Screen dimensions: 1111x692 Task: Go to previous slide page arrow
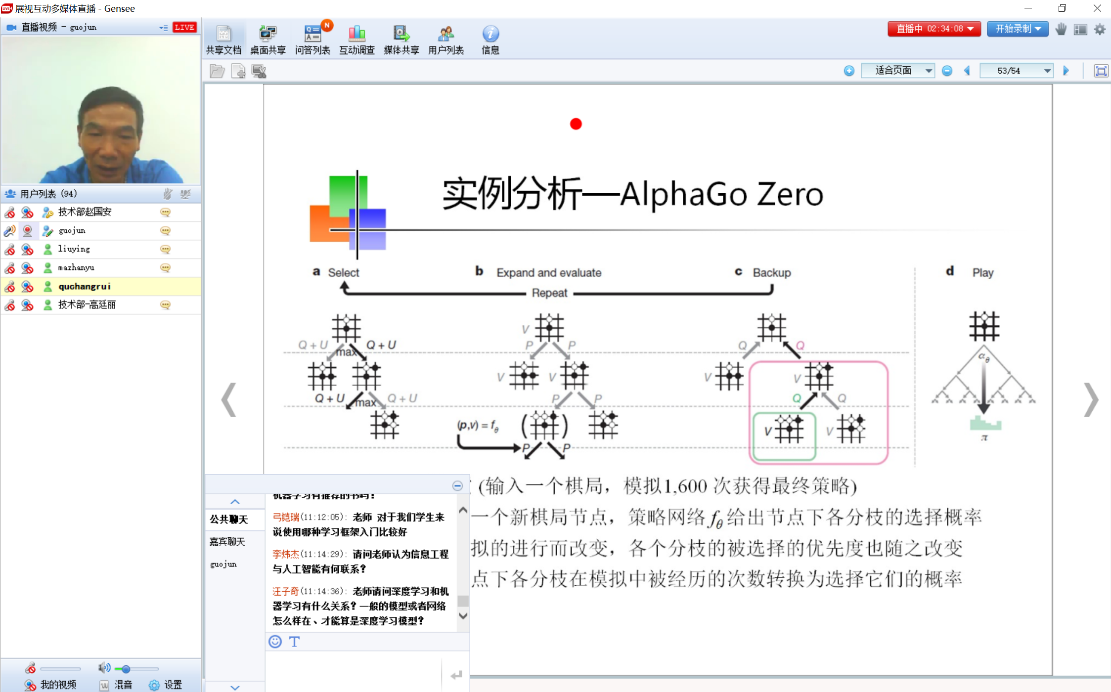tap(966, 71)
